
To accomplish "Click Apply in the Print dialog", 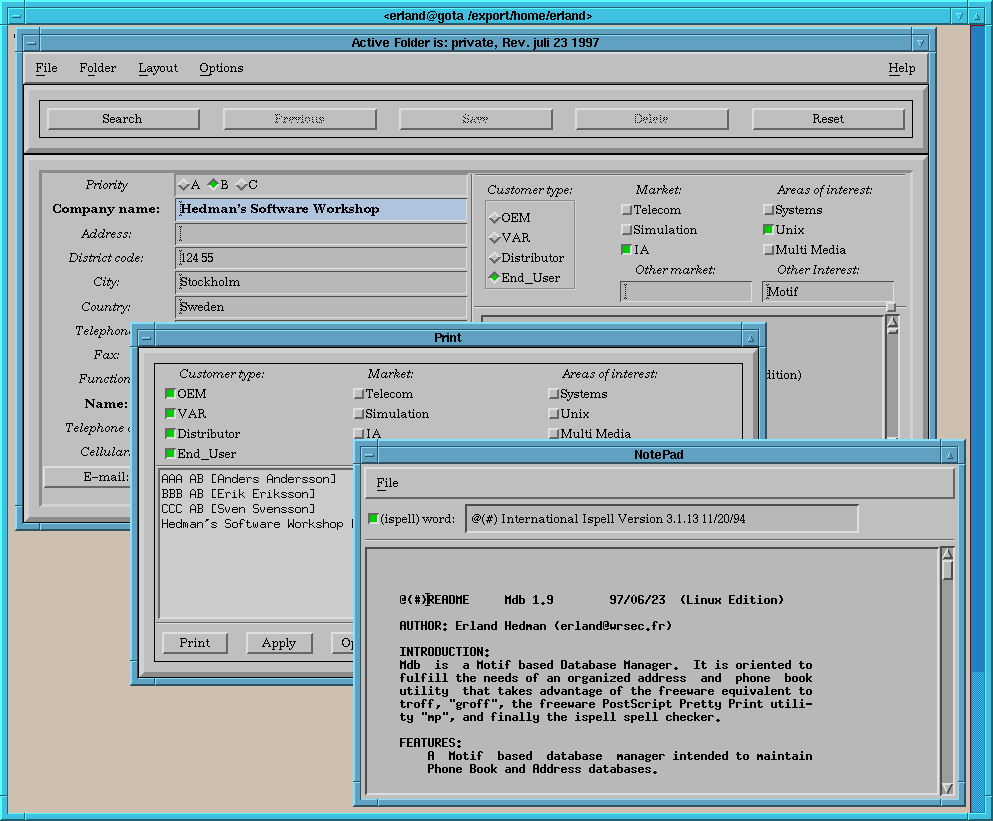I will click(278, 643).
